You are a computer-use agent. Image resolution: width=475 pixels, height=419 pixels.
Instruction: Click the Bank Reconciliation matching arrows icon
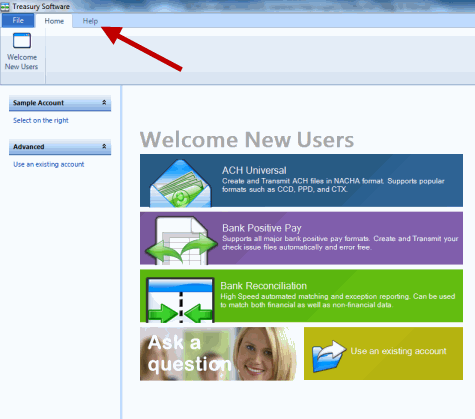click(180, 300)
